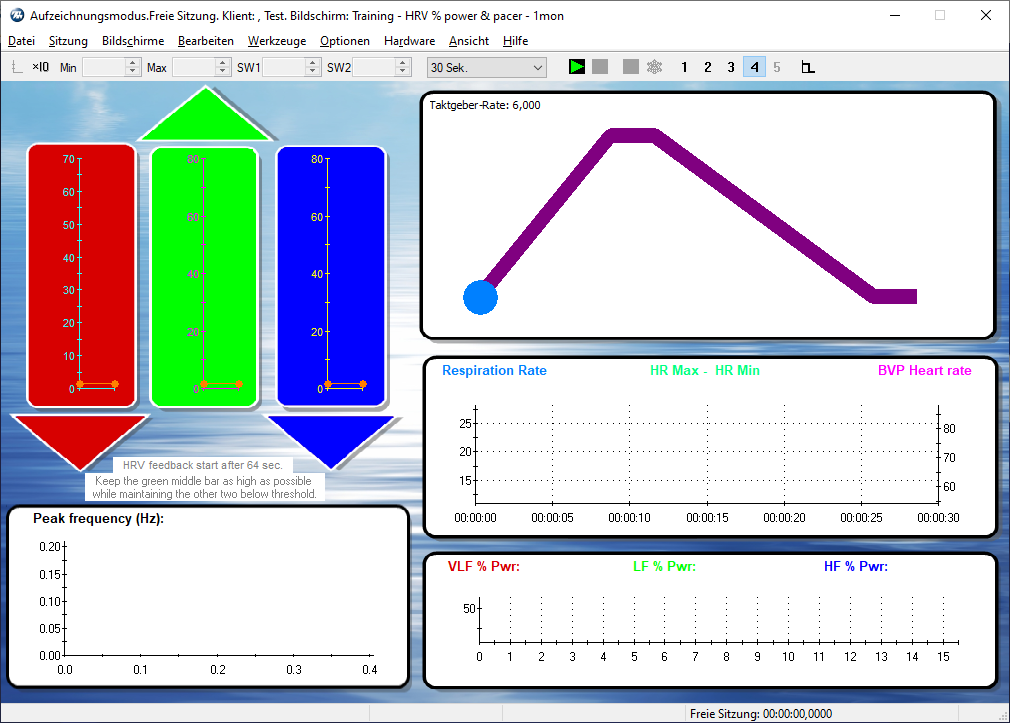Click the Keep the green middle bar instruction
This screenshot has height=723, width=1010.
[204, 488]
